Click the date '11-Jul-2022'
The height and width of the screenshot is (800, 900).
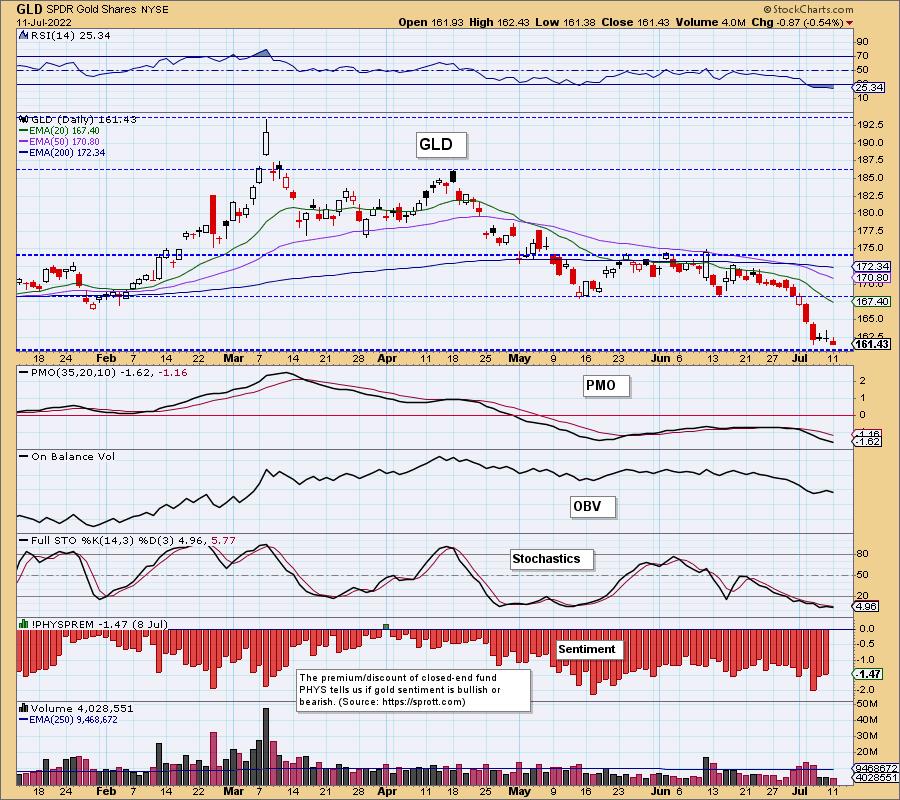44,22
